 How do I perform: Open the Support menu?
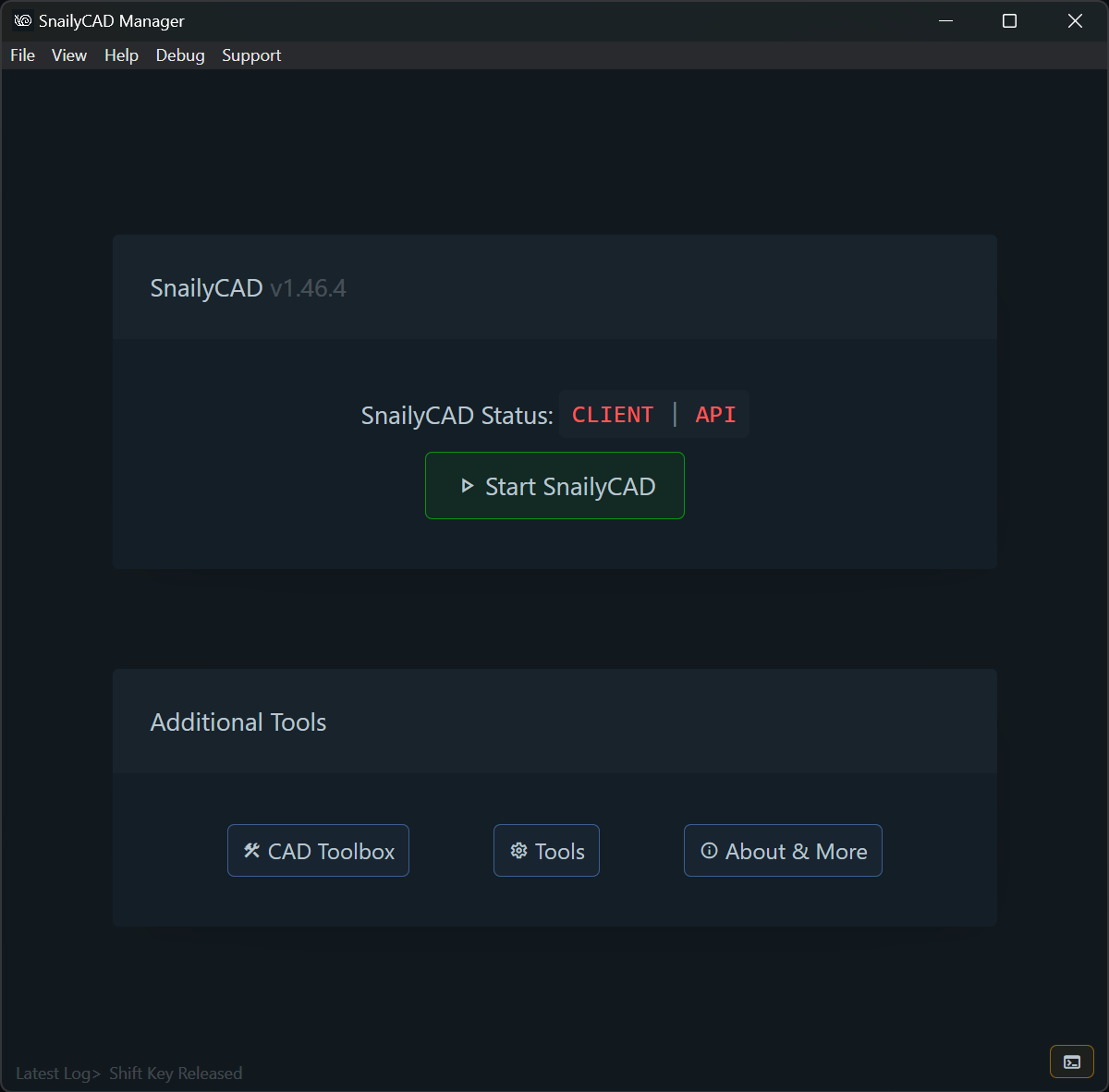point(250,55)
